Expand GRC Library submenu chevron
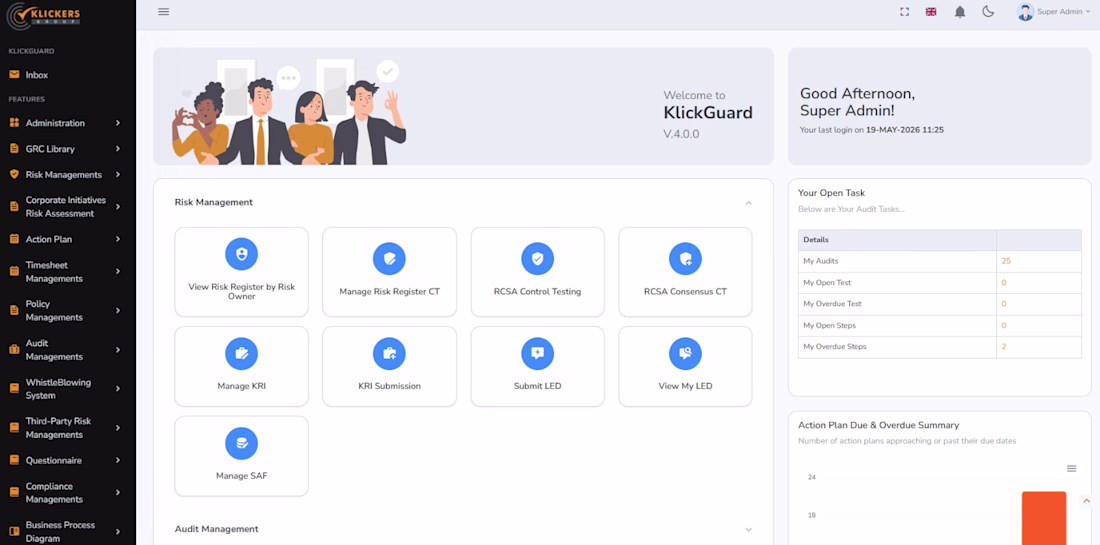Image resolution: width=1100 pixels, height=545 pixels. (x=118, y=149)
